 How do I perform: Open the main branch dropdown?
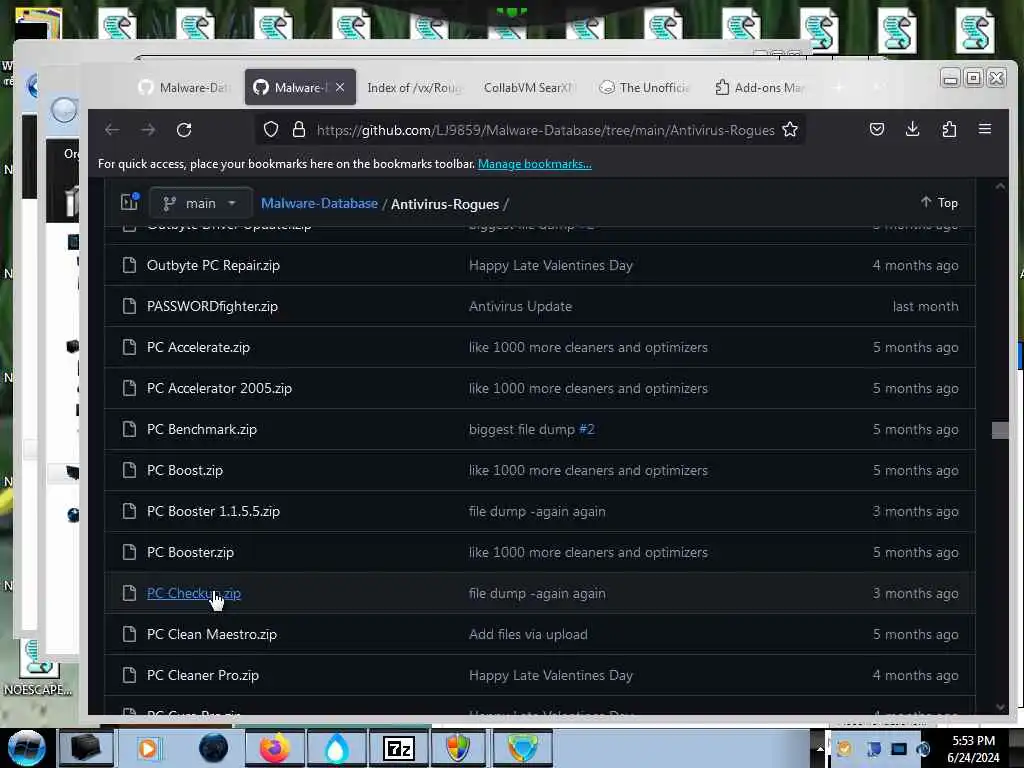[200, 204]
